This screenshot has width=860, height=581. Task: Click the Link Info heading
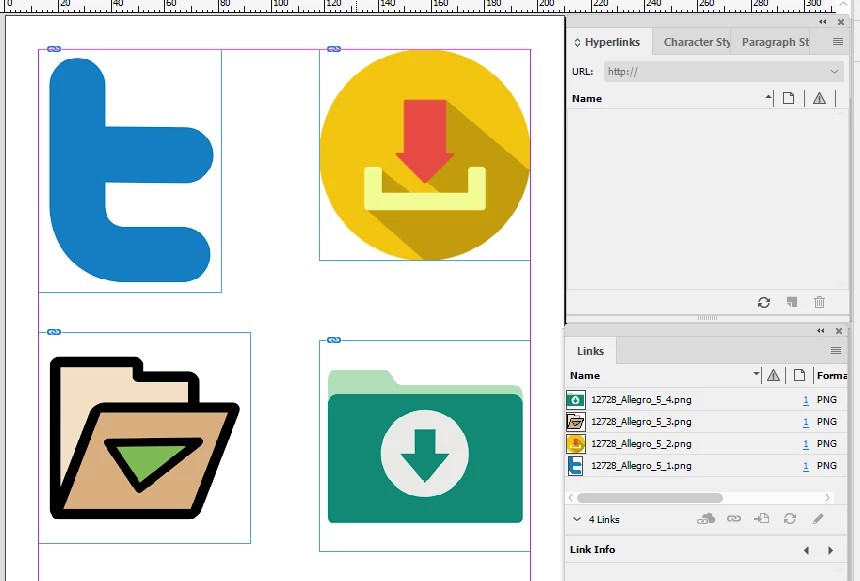click(592, 550)
